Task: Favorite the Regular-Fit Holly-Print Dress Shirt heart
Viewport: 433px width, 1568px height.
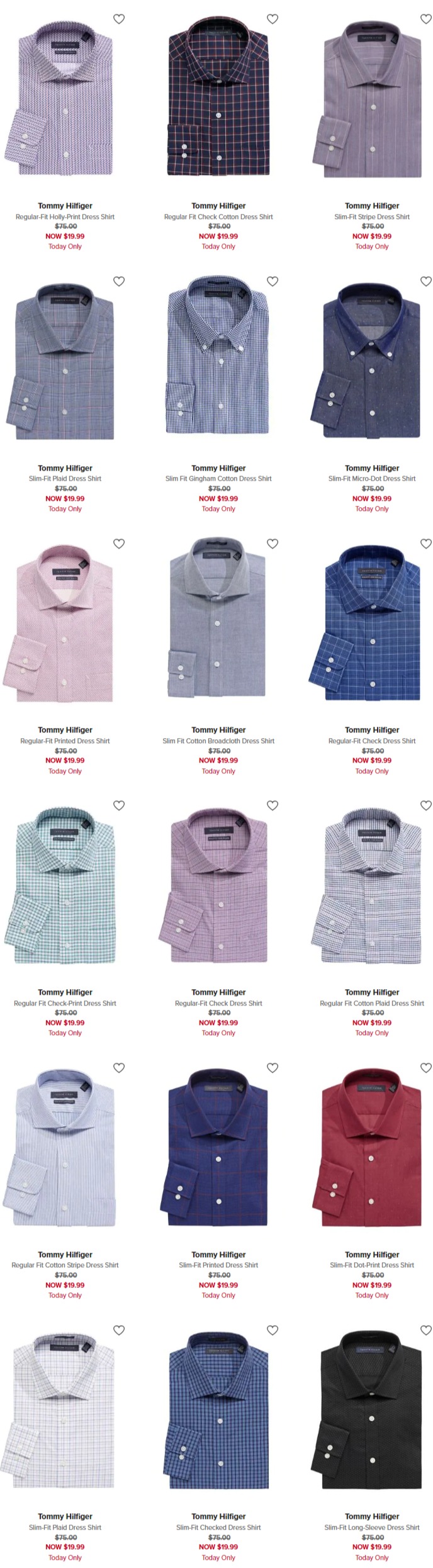Action: pos(119,19)
